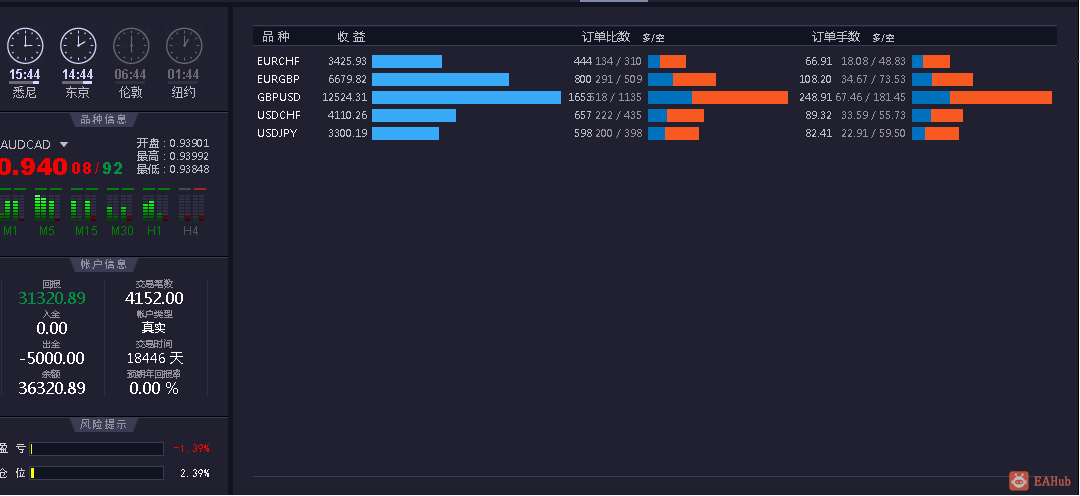The height and width of the screenshot is (496, 1080).
Task: Select the USDCHF row
Action: click(654, 115)
